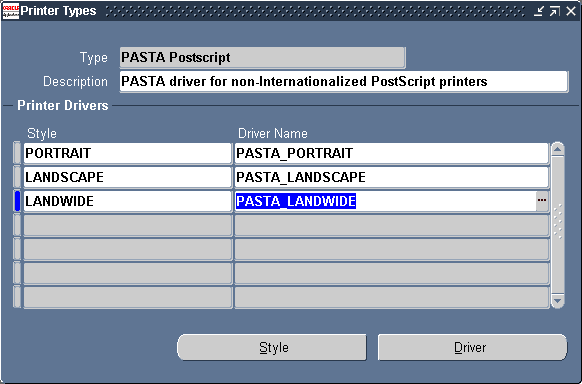This screenshot has height=384, width=582.
Task: Select the LANDWIDE row record indicator
Action: point(17,201)
